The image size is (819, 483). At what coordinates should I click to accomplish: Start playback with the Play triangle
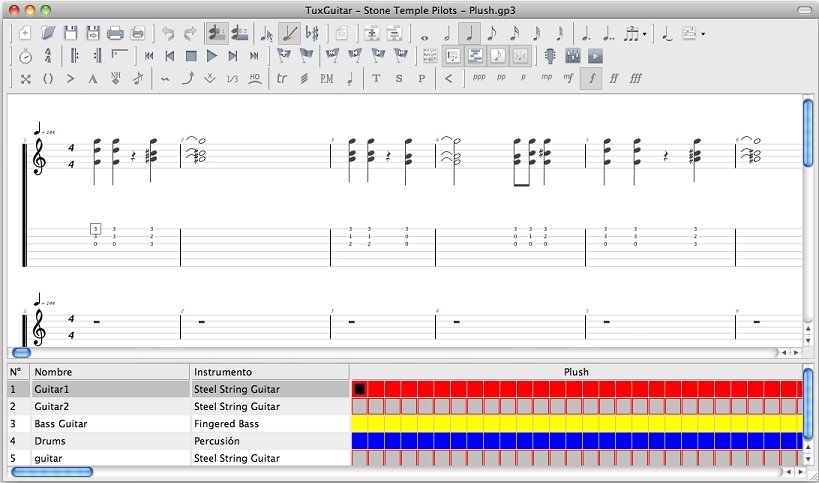coord(212,56)
